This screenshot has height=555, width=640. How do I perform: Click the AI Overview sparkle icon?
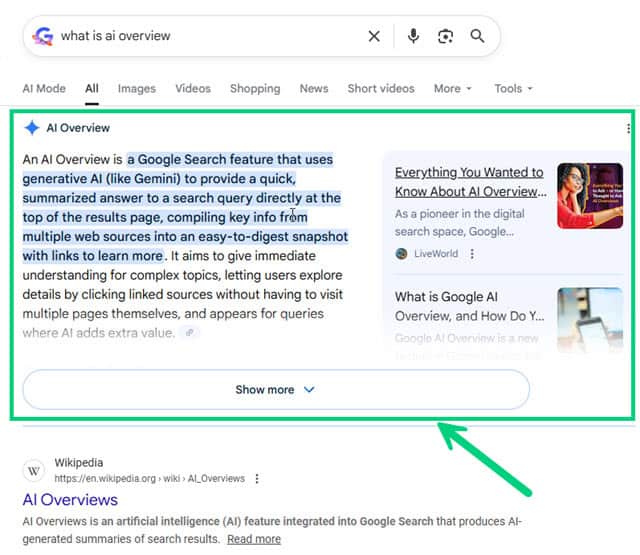pyautogui.click(x=32, y=128)
